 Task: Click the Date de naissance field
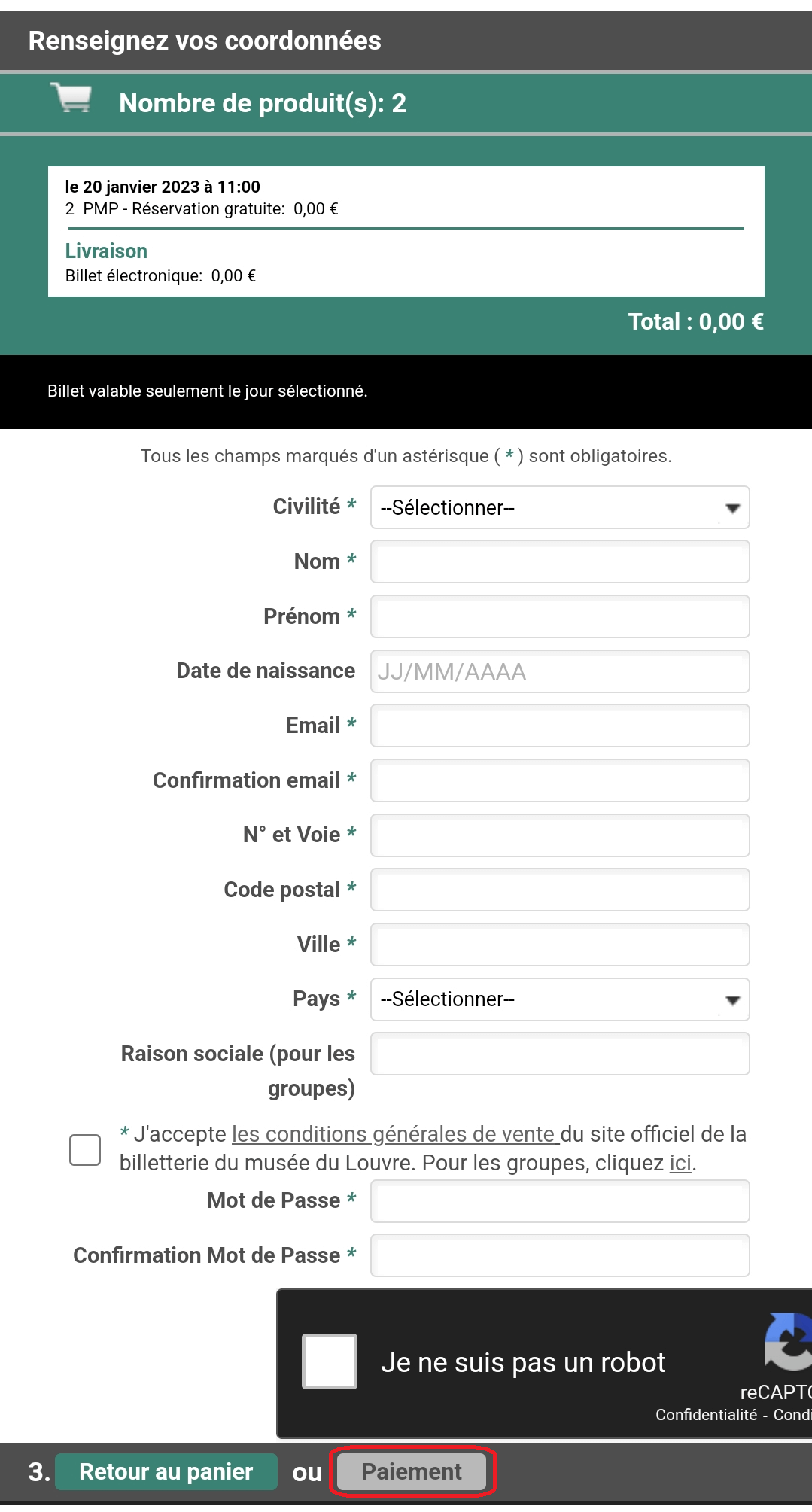(x=558, y=671)
